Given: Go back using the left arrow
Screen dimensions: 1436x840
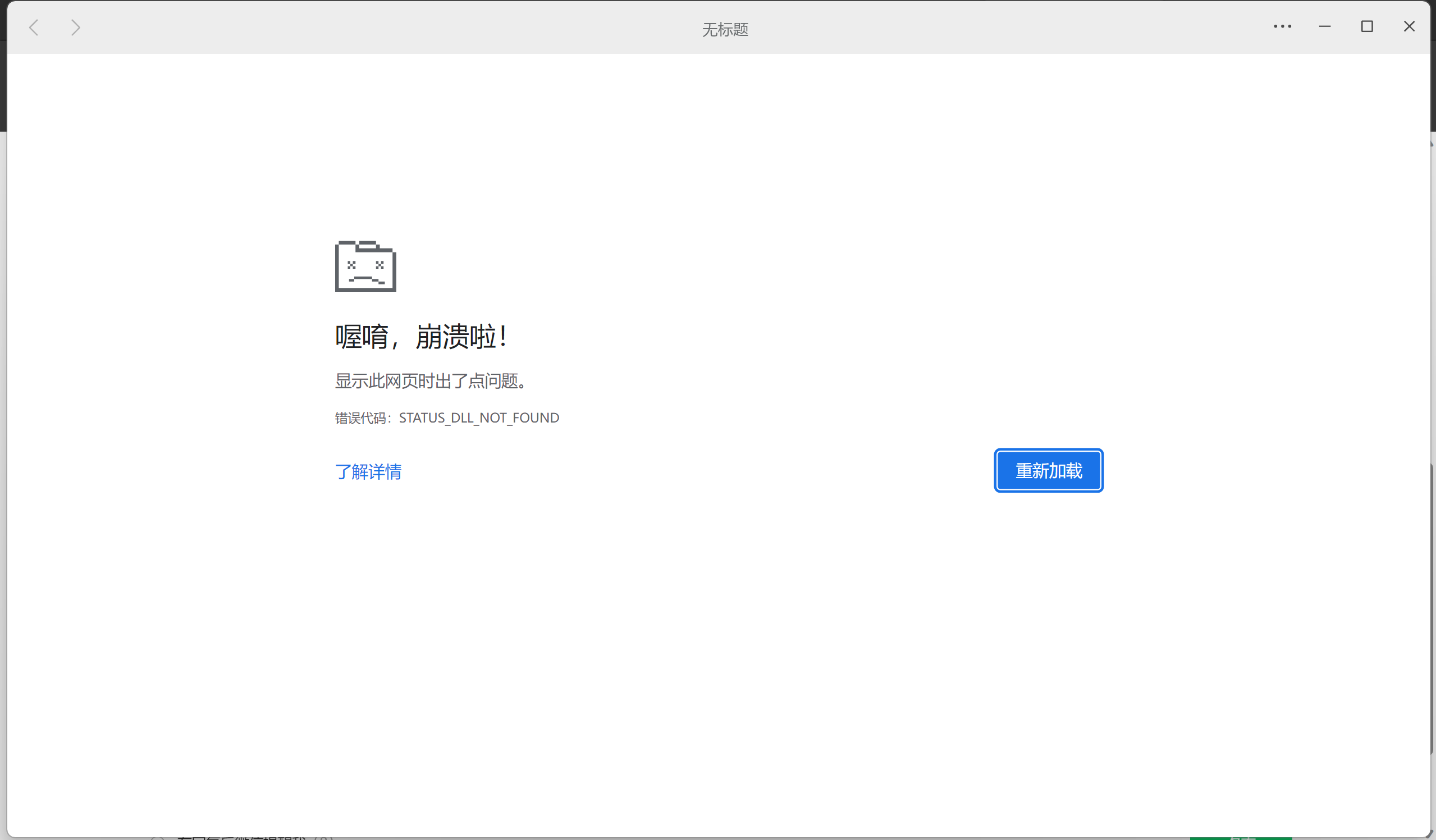Looking at the screenshot, I should 34,27.
